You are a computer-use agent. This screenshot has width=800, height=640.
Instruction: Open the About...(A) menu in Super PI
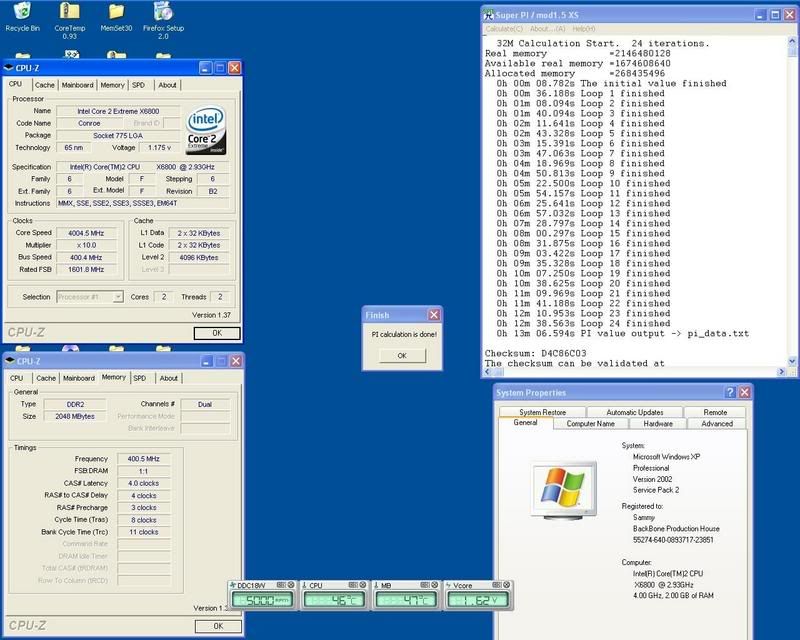click(547, 29)
